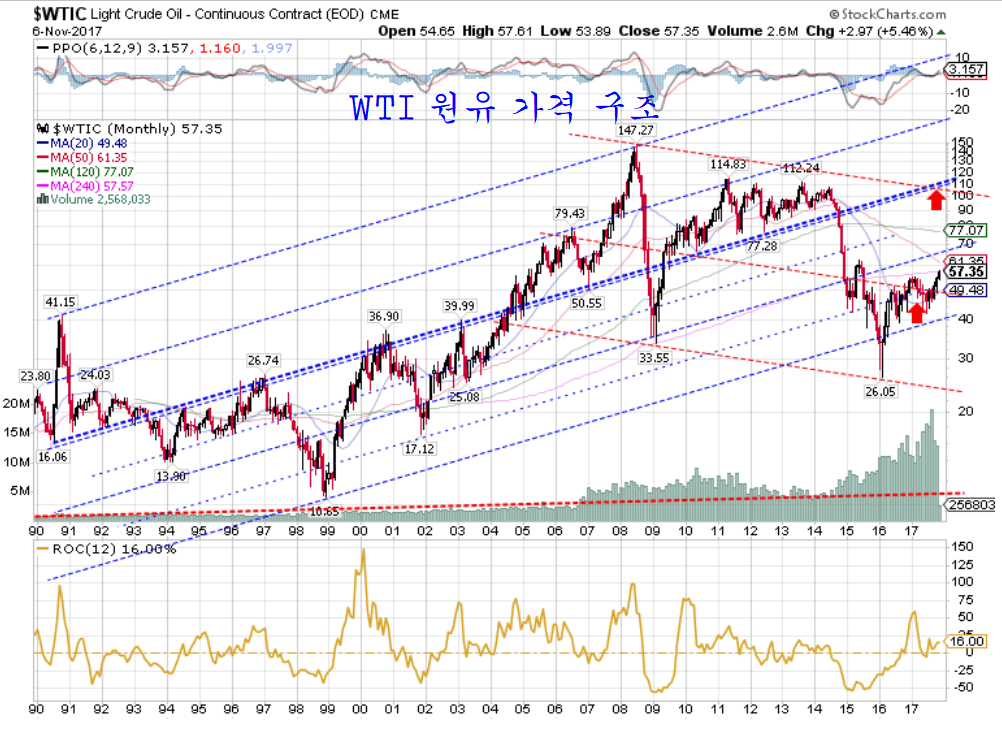Select the MA(50) 61.35 legend entry
This screenshot has width=1002, height=729.
coord(80,157)
